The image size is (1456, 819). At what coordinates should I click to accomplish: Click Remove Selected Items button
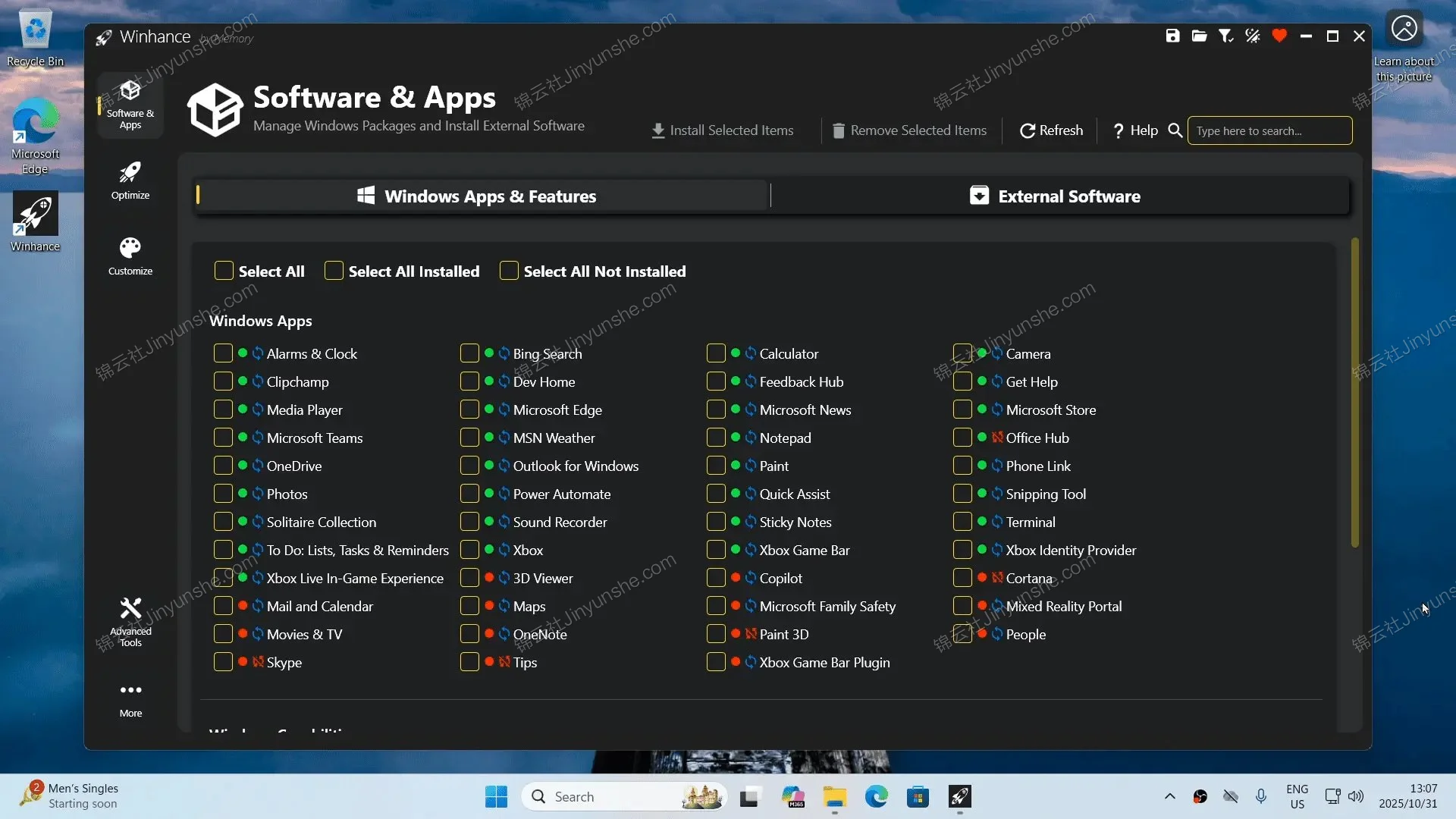point(909,130)
